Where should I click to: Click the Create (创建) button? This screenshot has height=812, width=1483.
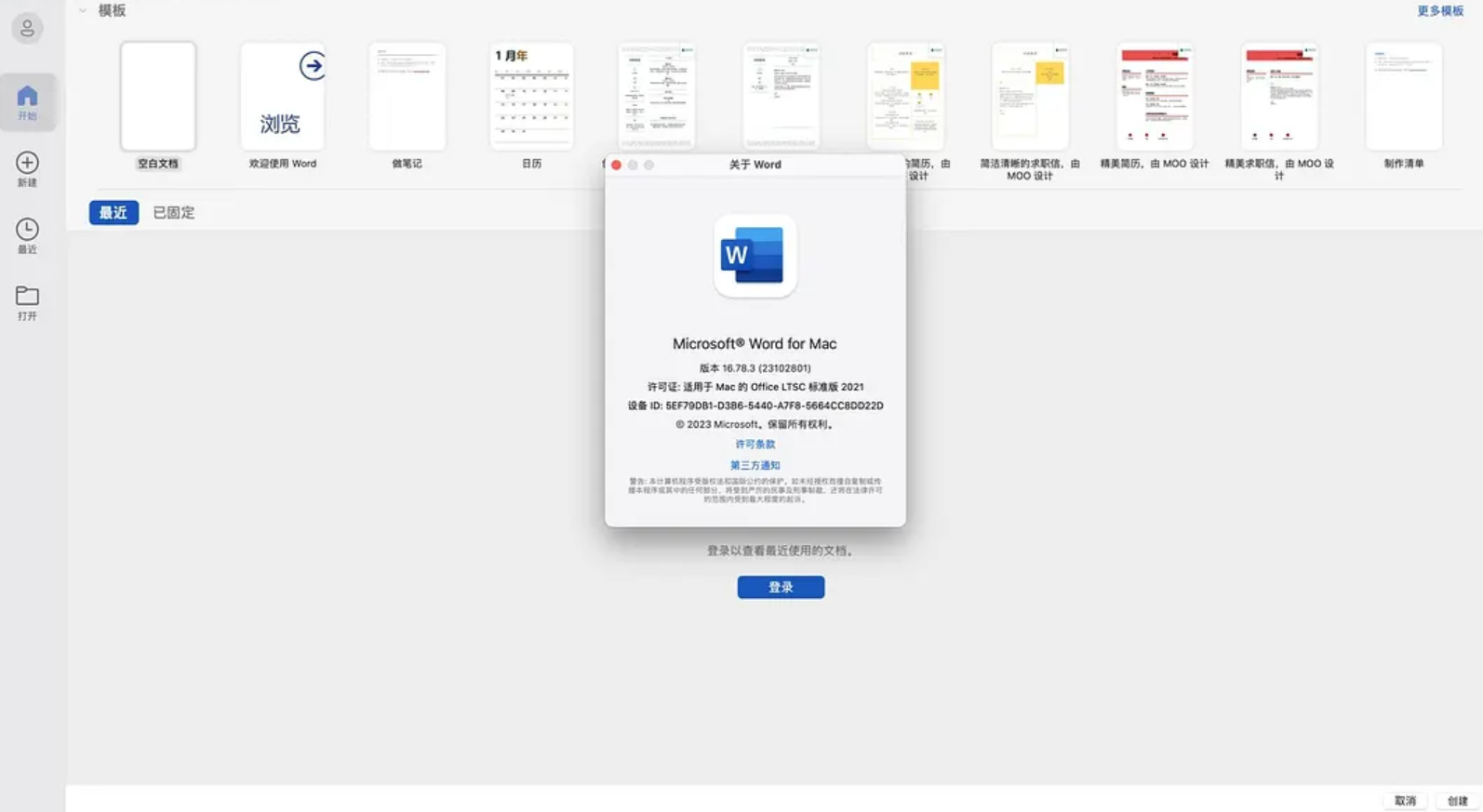[1457, 801]
